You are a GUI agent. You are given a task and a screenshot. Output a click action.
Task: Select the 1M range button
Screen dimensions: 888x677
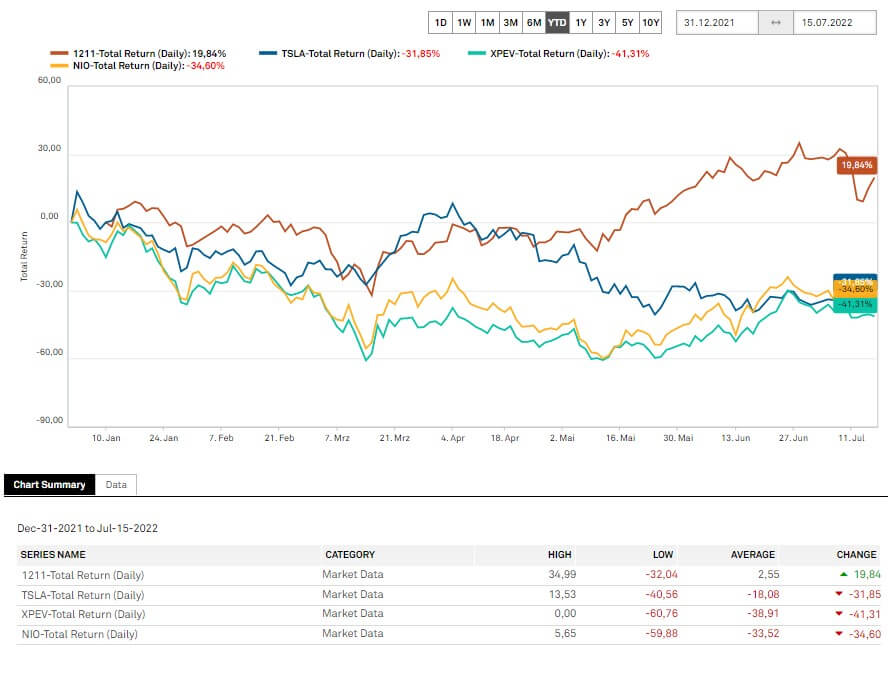tap(487, 22)
